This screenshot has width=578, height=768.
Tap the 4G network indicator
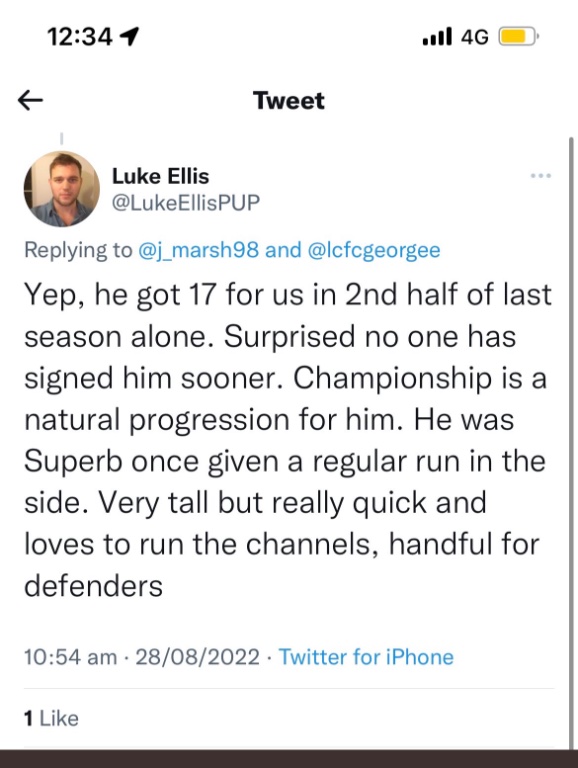pyautogui.click(x=475, y=37)
